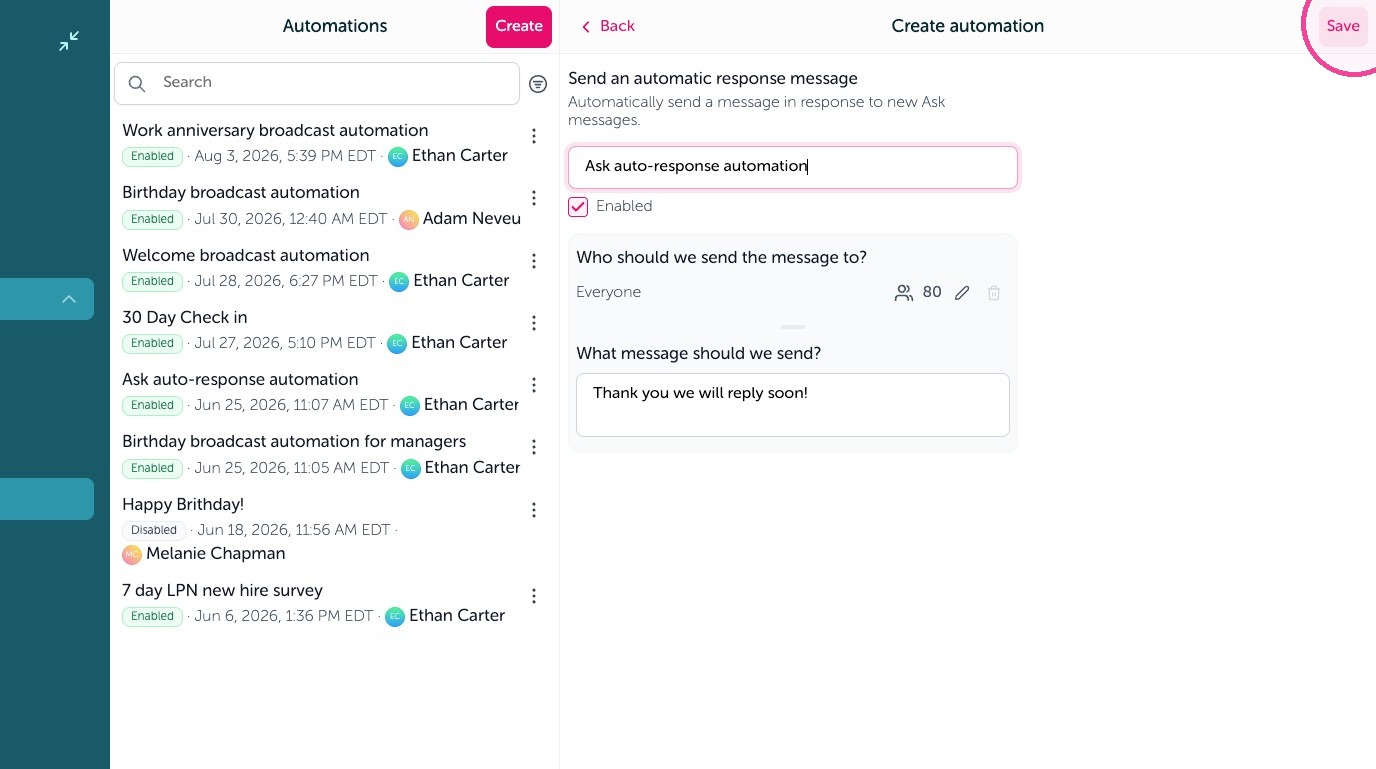Open options menu for Welcome broadcast automation

click(534, 261)
